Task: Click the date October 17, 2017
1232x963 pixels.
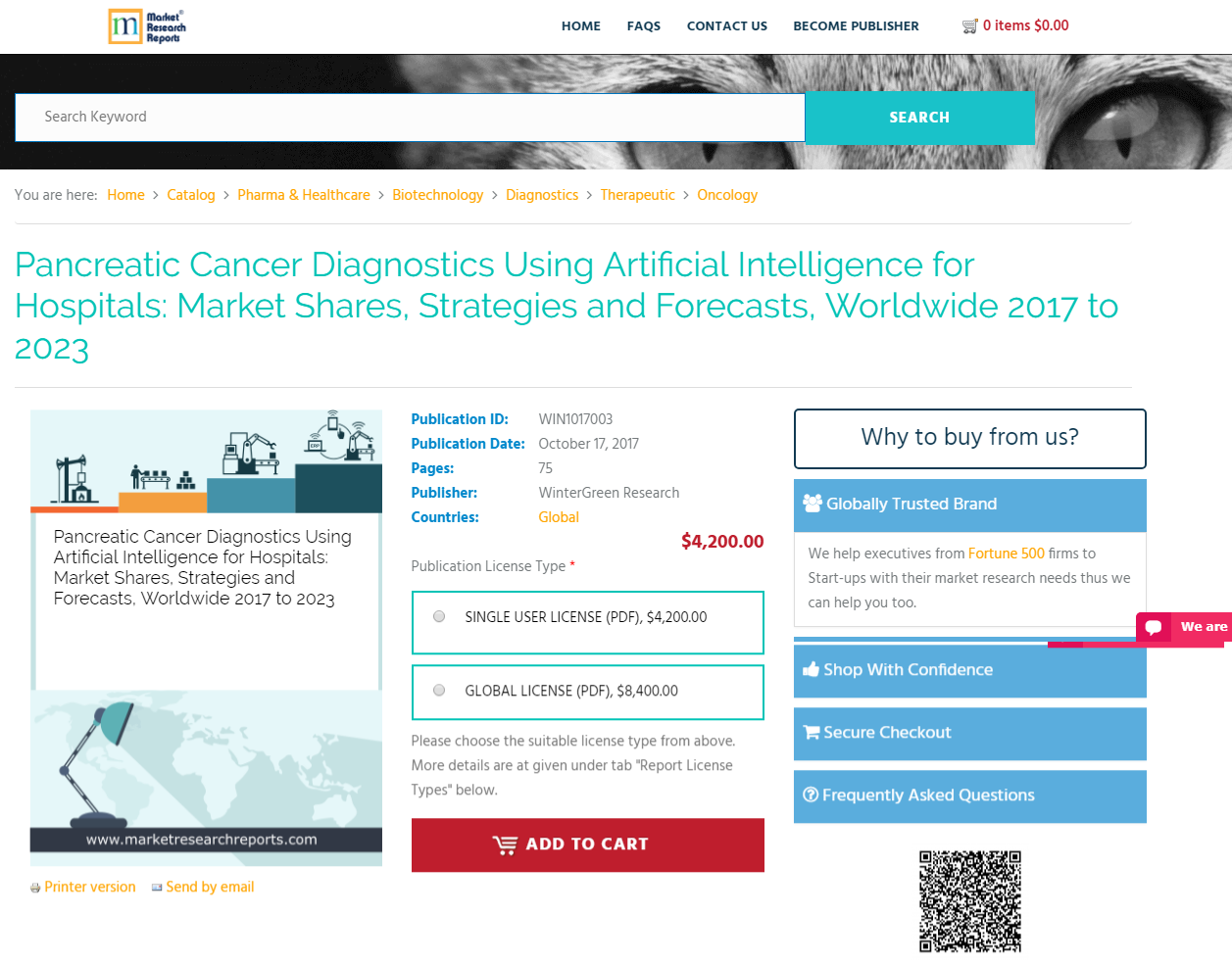Action: pyautogui.click(x=588, y=444)
